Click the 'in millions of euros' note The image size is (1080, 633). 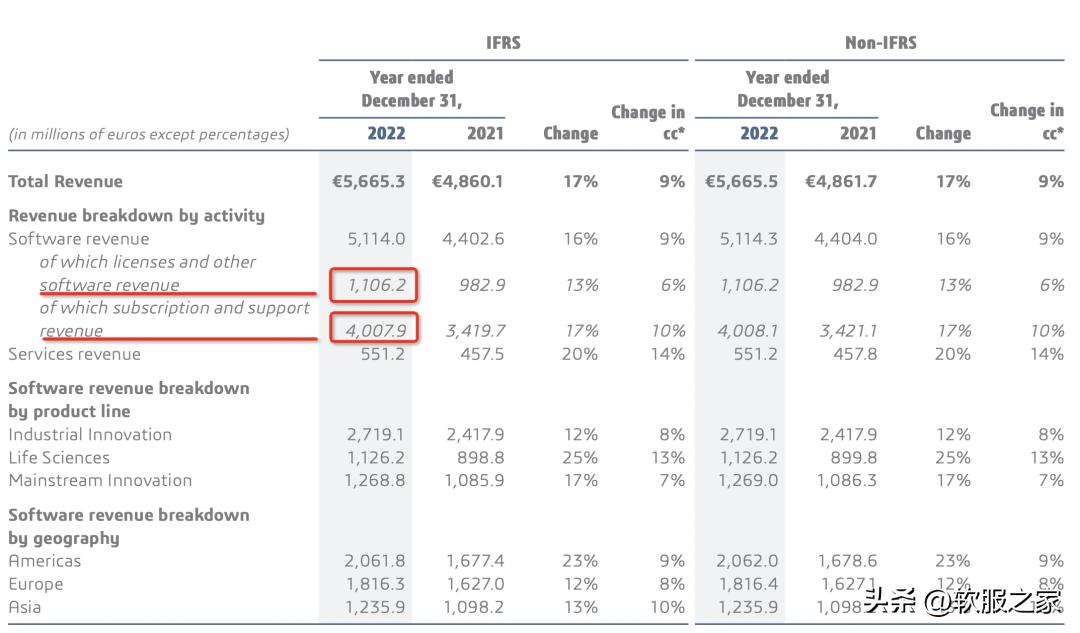click(x=149, y=134)
